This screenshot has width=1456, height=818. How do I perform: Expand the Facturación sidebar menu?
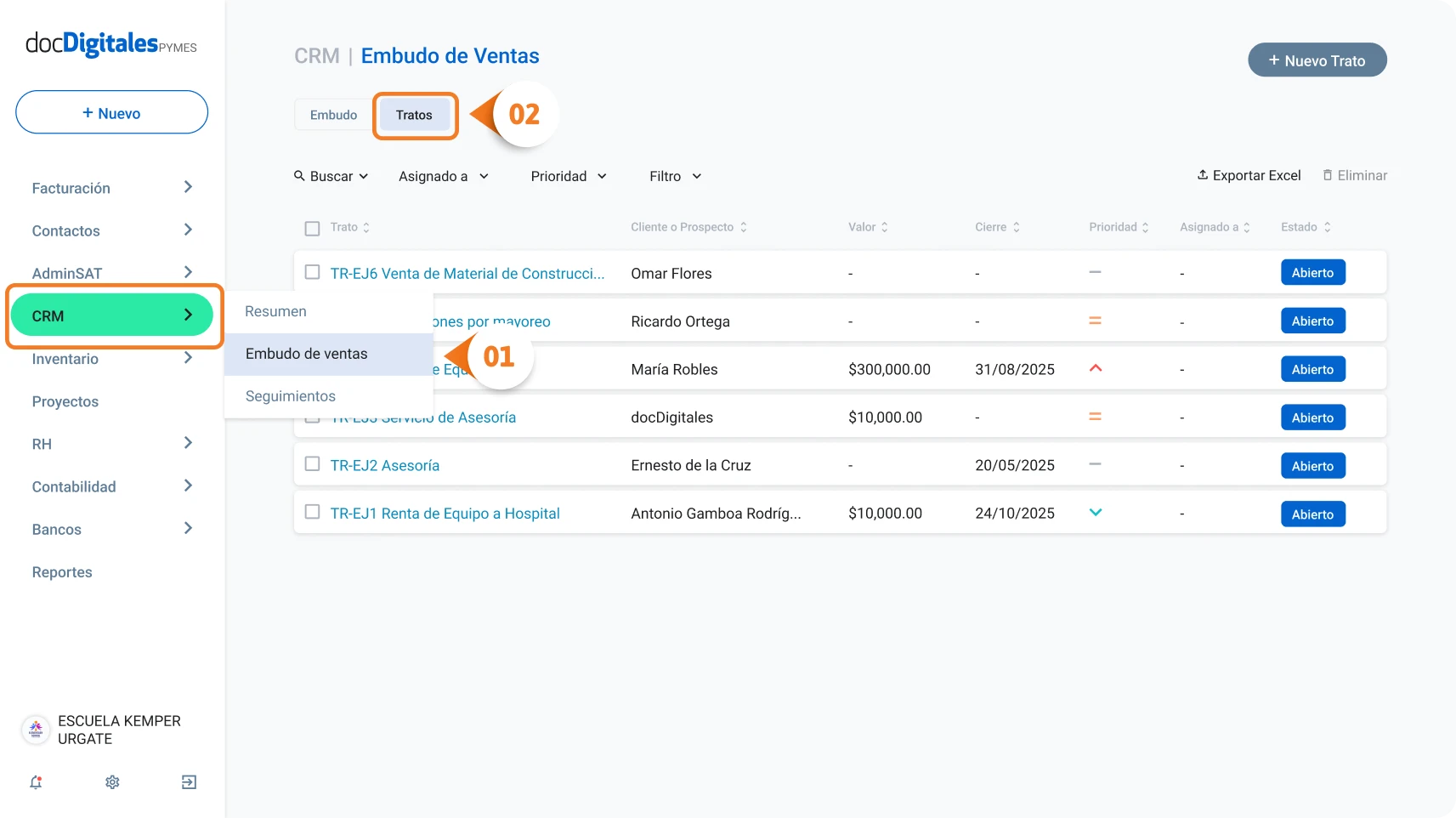point(112,188)
